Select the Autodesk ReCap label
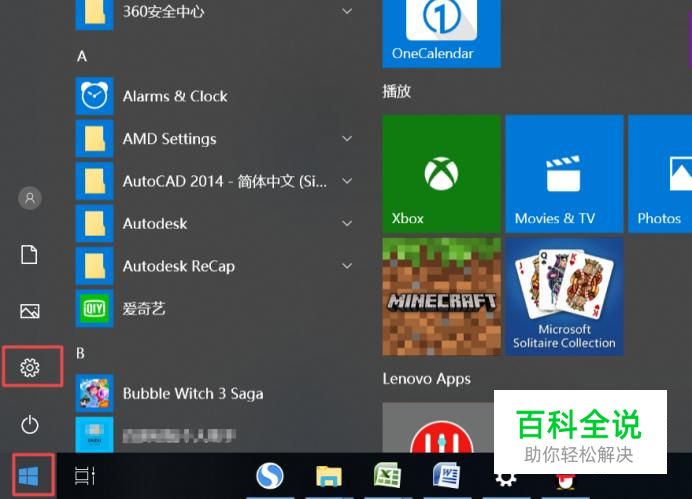Screen dimensions: 692x499 pos(179,266)
